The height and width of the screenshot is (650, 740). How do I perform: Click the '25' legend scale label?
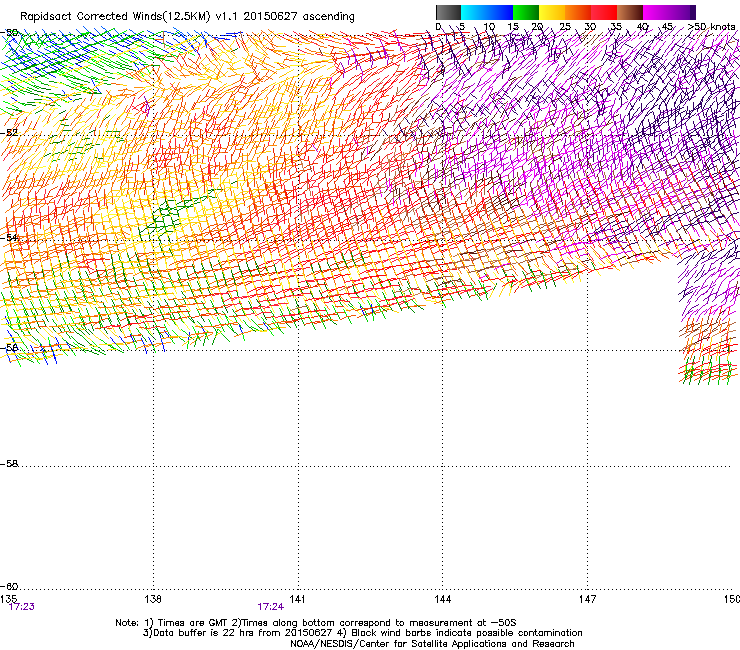pos(565,27)
